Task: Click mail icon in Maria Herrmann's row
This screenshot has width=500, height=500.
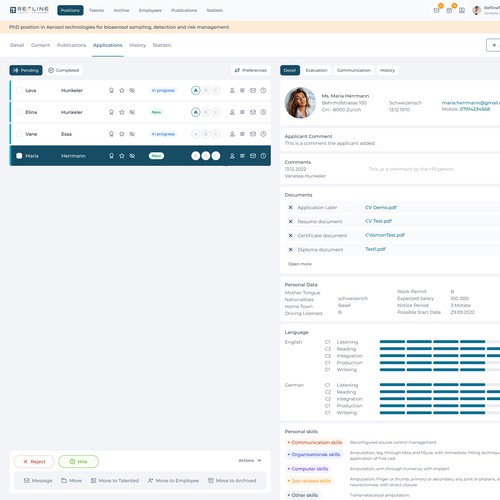Action: point(253,156)
